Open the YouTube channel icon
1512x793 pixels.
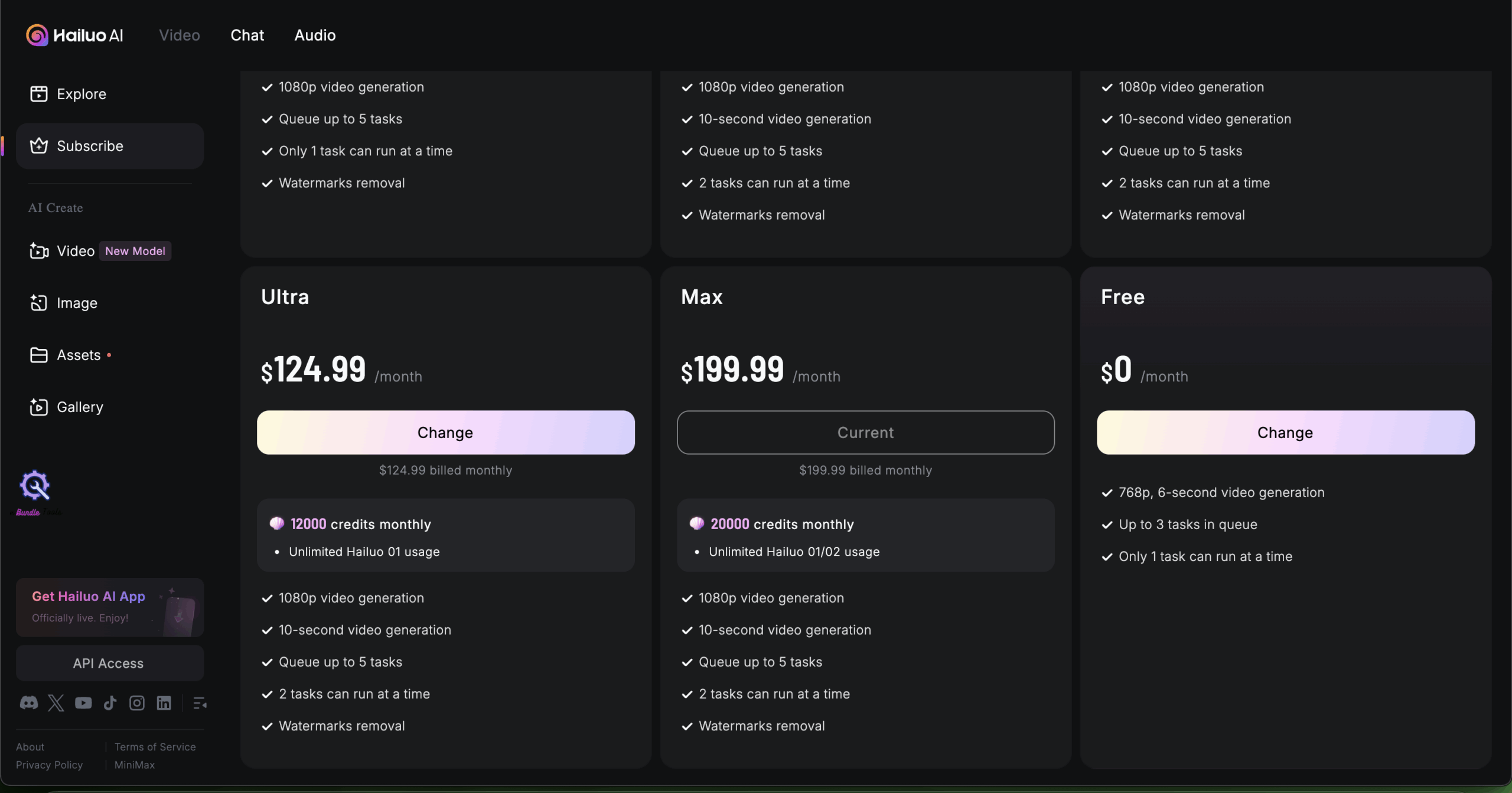click(83, 703)
